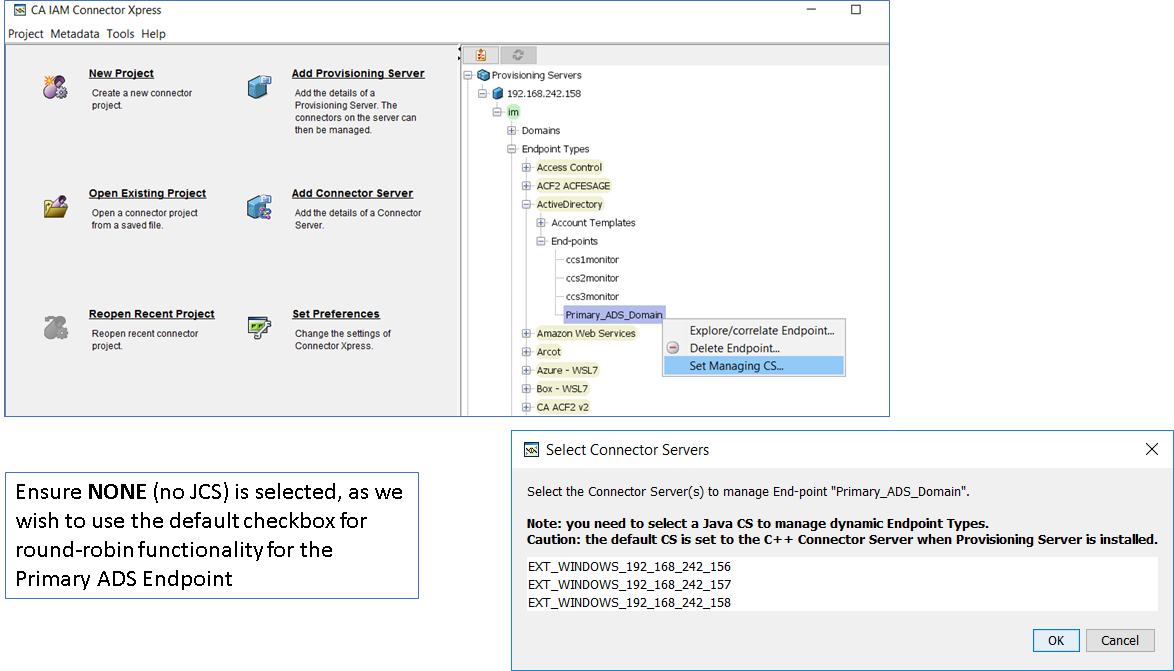Expand the Account Templates node
The height and width of the screenshot is (671, 1174).
tap(541, 222)
